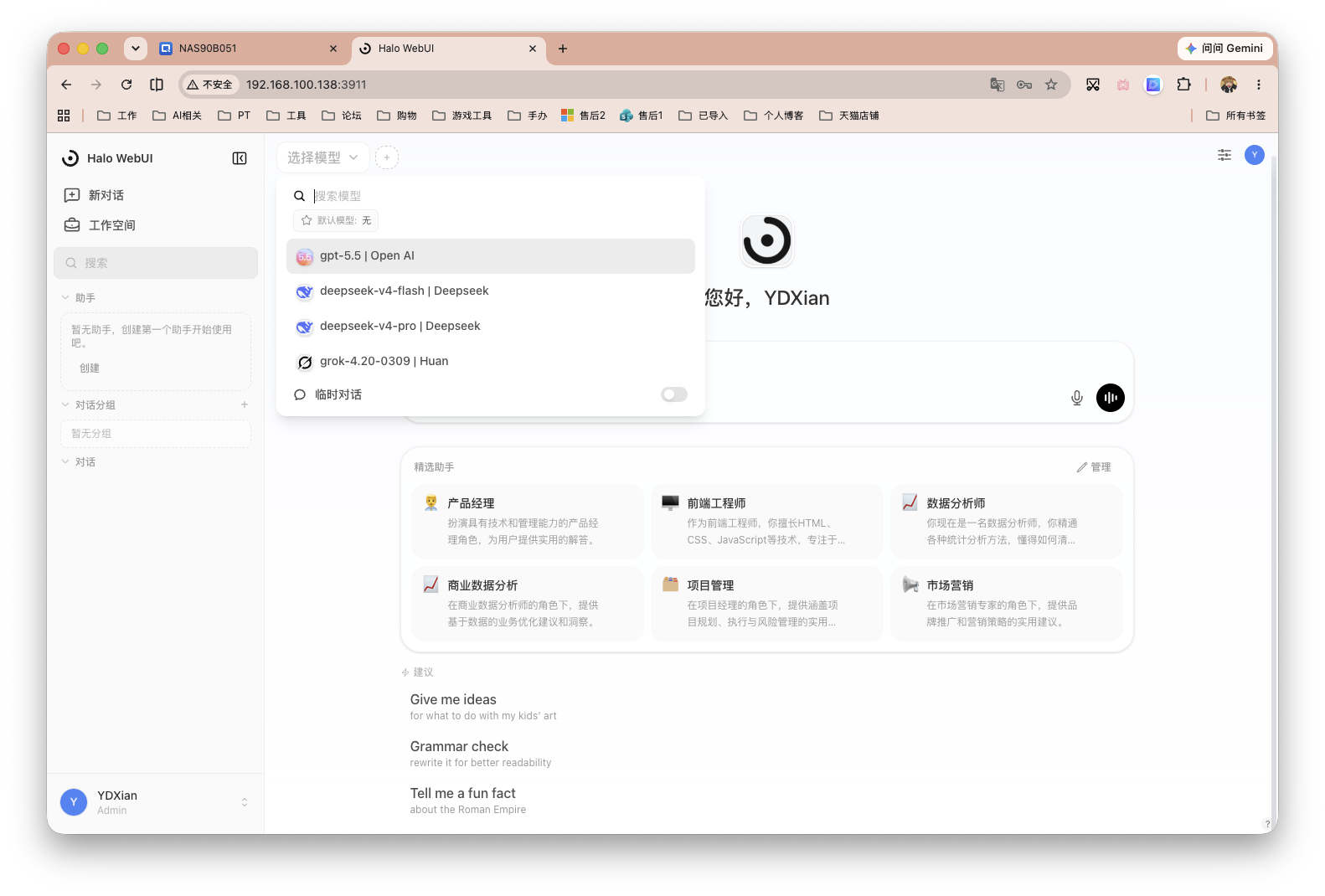Reload the current page
1325x896 pixels.
point(126,85)
